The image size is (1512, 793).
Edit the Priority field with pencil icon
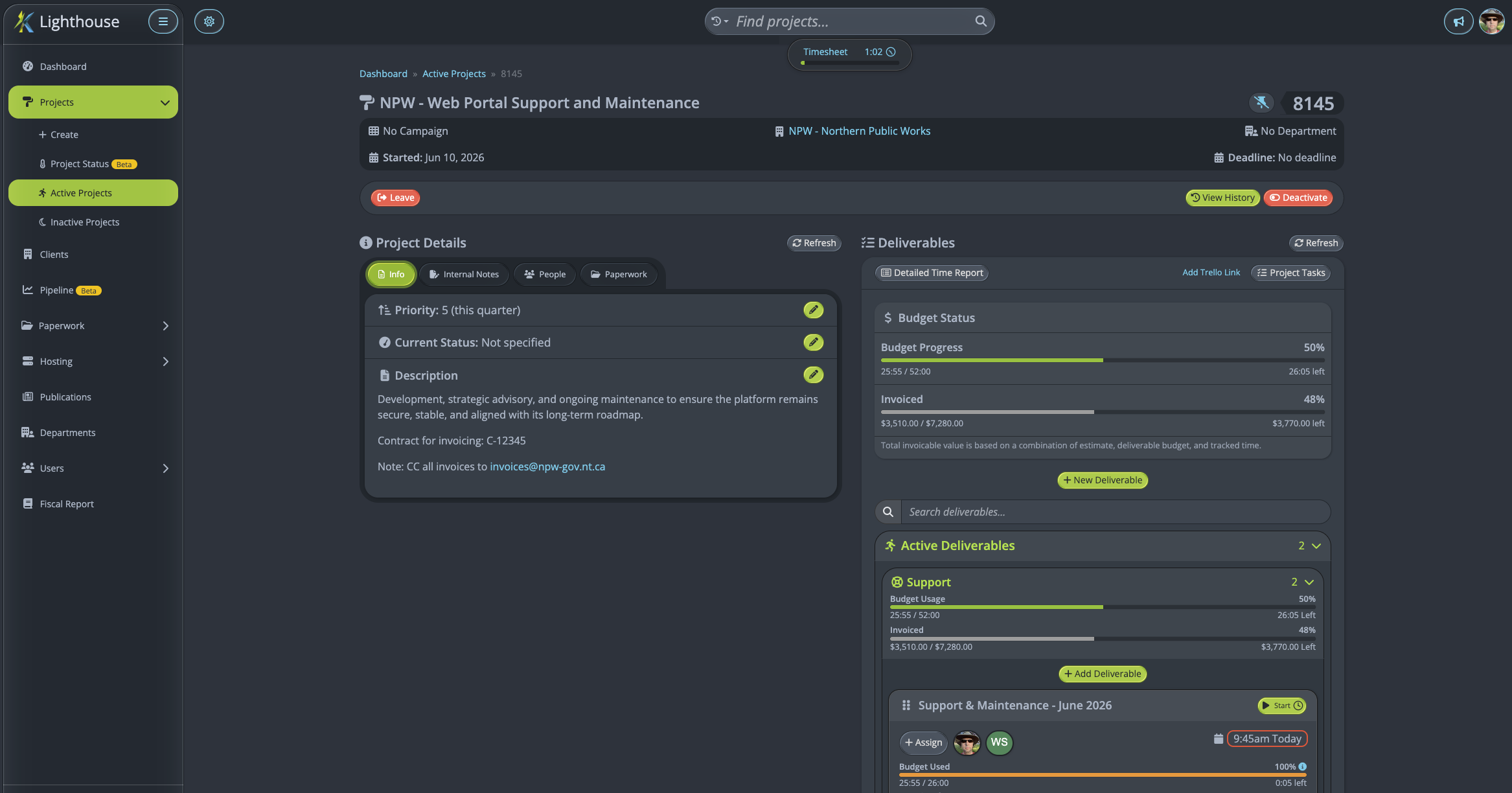coord(813,310)
